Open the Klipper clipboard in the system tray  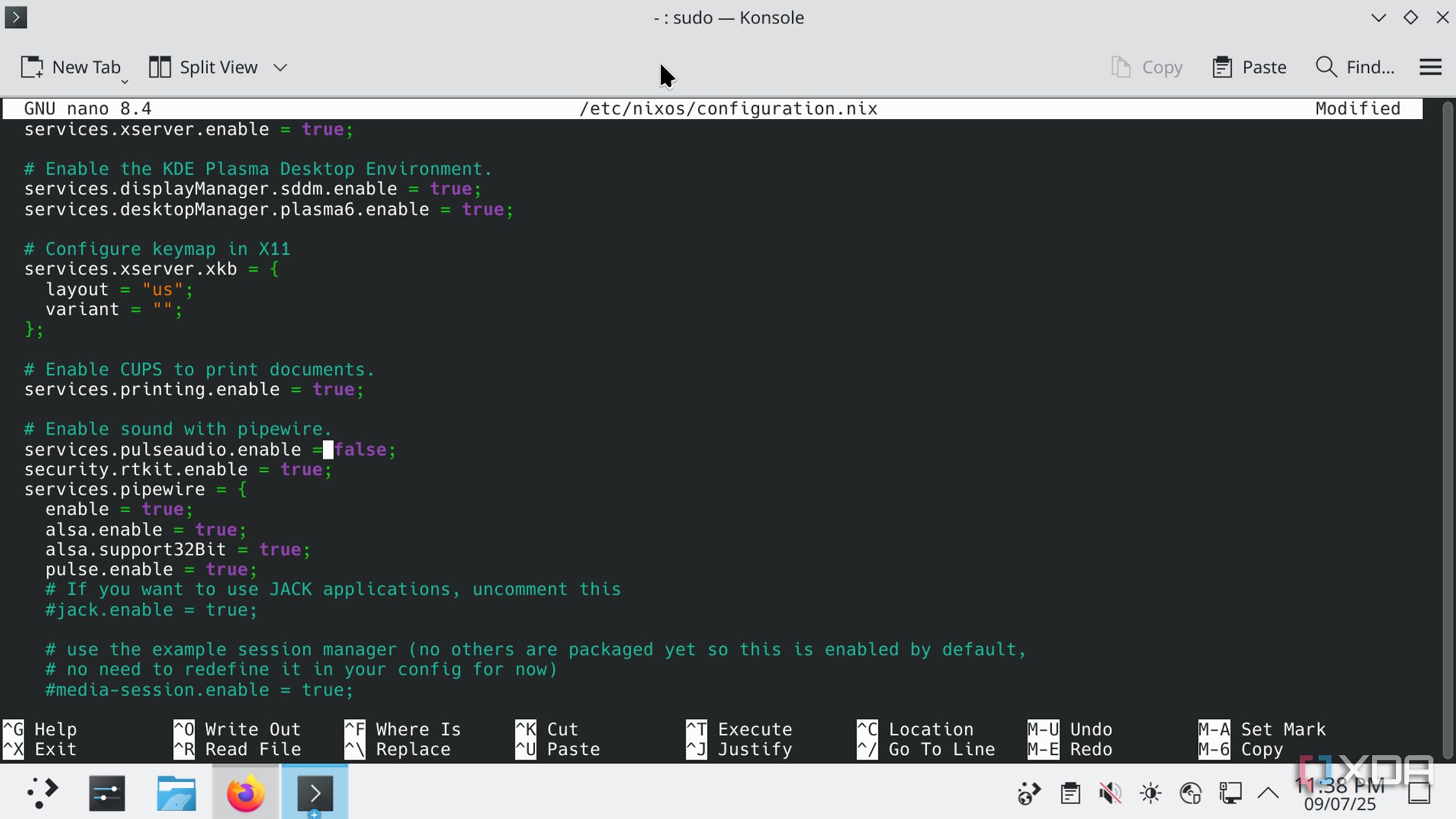(1071, 792)
